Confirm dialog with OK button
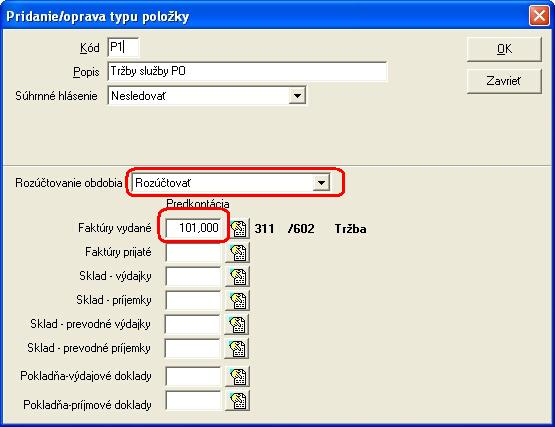Viewport: 555px width, 427px height. pyautogui.click(x=504, y=49)
